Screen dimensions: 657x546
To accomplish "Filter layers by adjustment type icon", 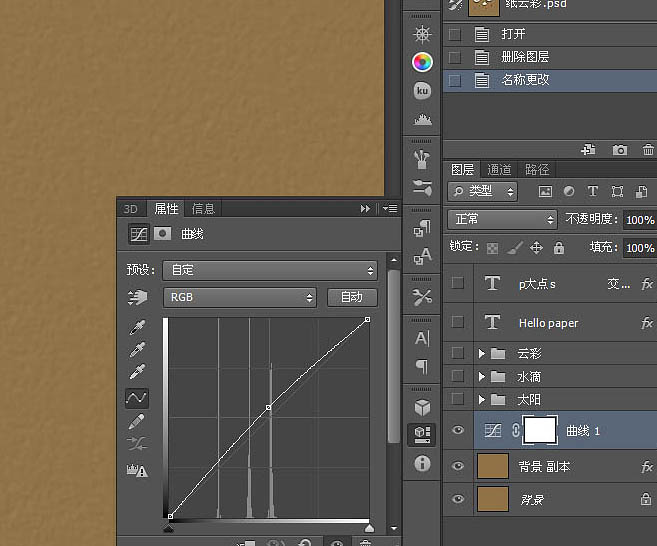I will click(569, 191).
